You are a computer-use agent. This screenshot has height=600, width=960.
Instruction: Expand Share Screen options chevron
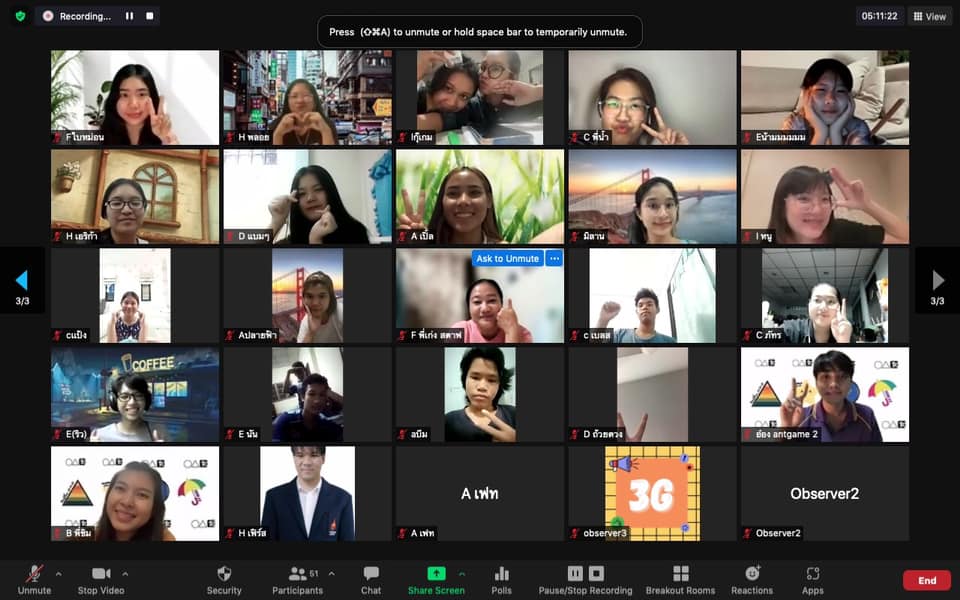[462, 574]
